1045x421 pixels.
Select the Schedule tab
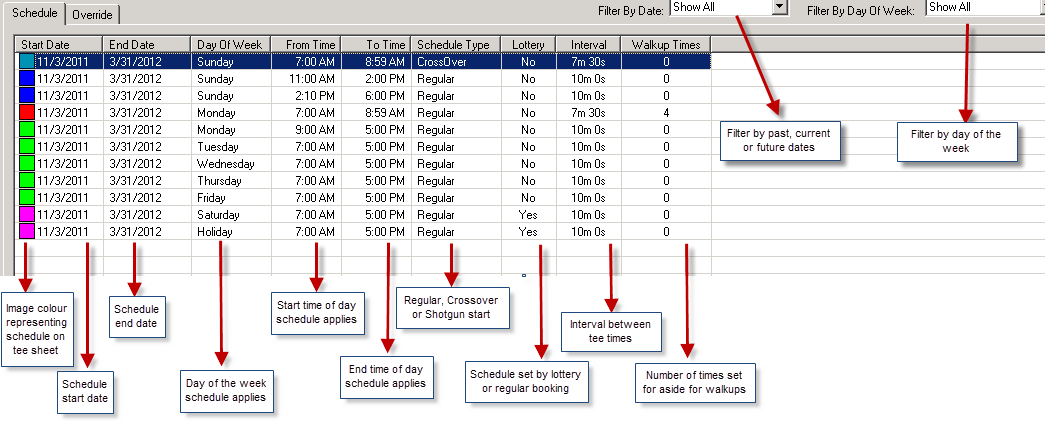33,14
